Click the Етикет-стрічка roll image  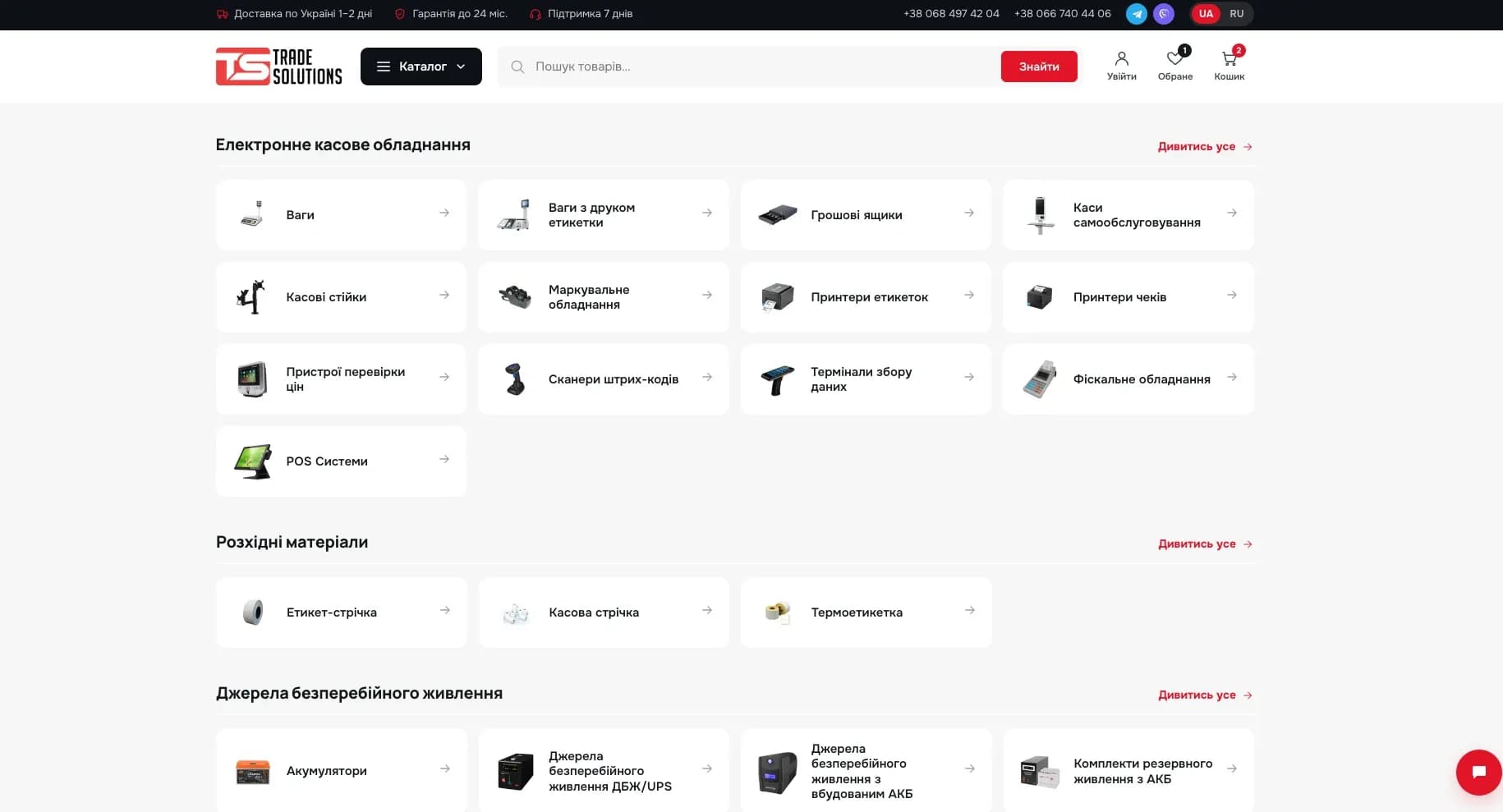(x=253, y=612)
